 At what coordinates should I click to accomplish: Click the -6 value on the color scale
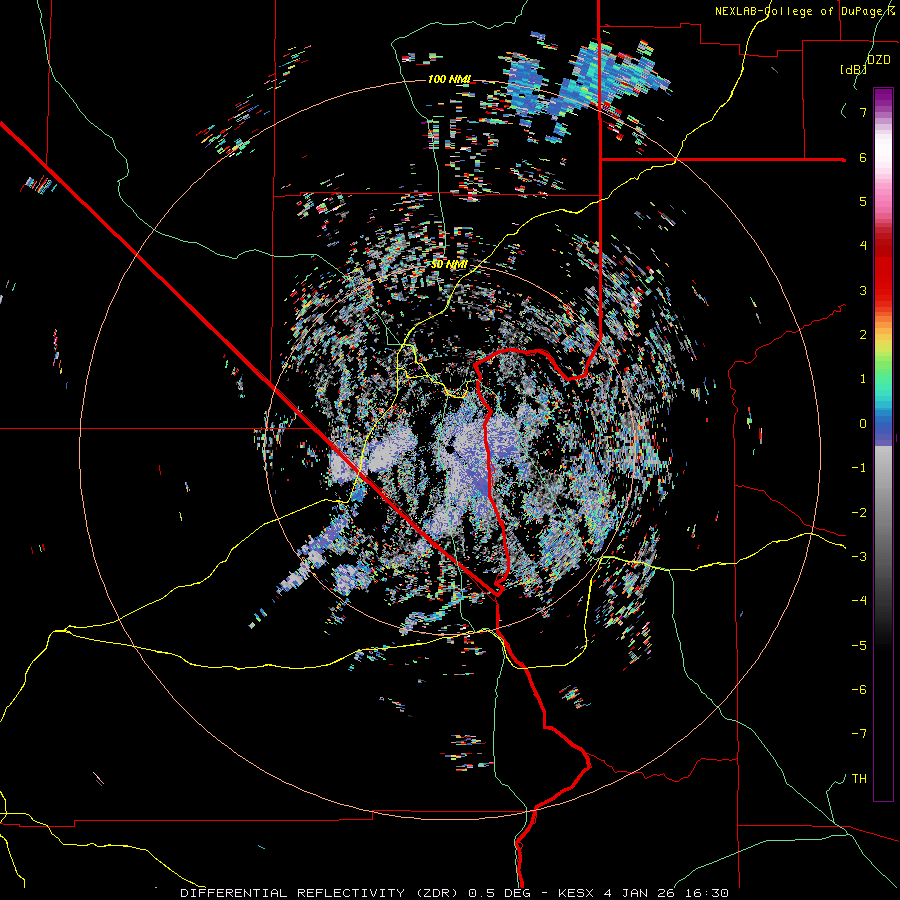click(859, 690)
